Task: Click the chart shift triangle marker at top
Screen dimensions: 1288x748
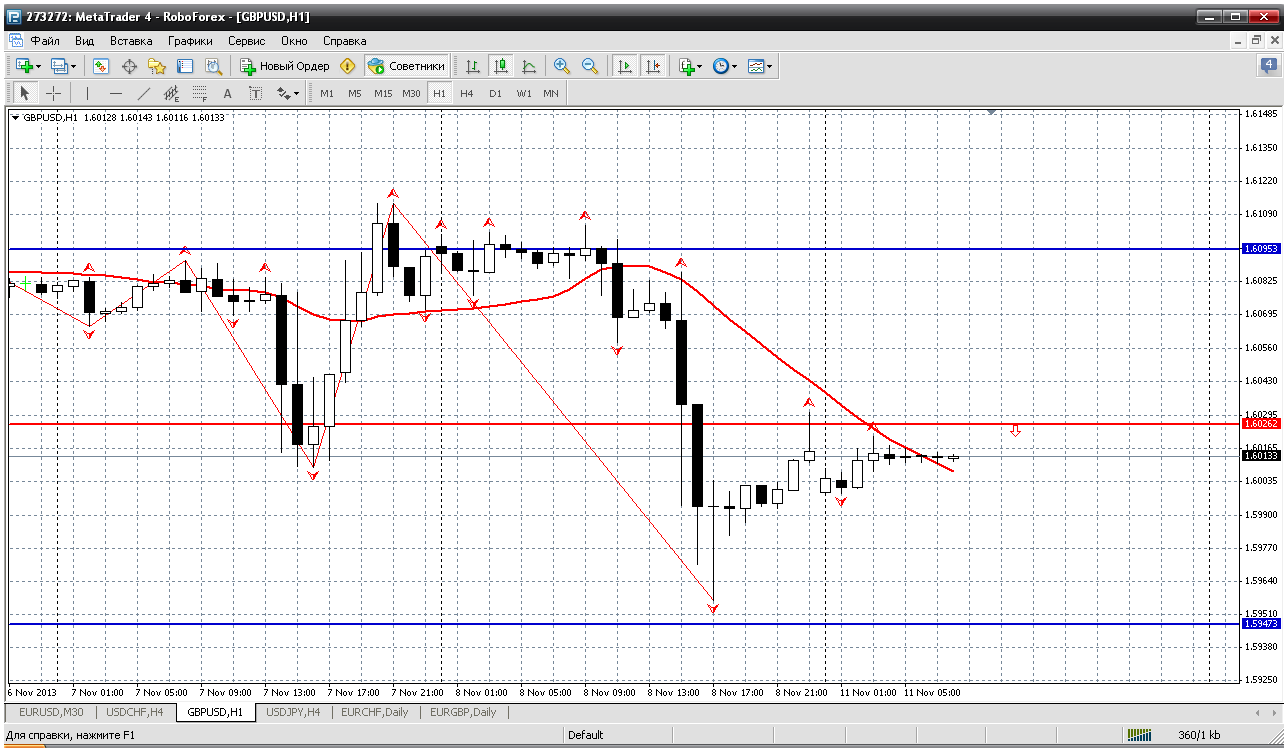Action: click(x=991, y=113)
